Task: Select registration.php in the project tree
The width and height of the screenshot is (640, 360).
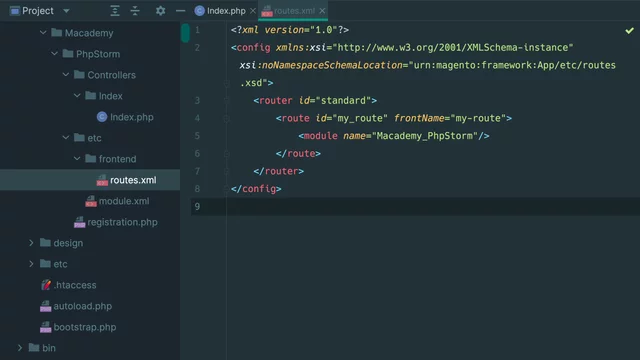Action: click(122, 222)
